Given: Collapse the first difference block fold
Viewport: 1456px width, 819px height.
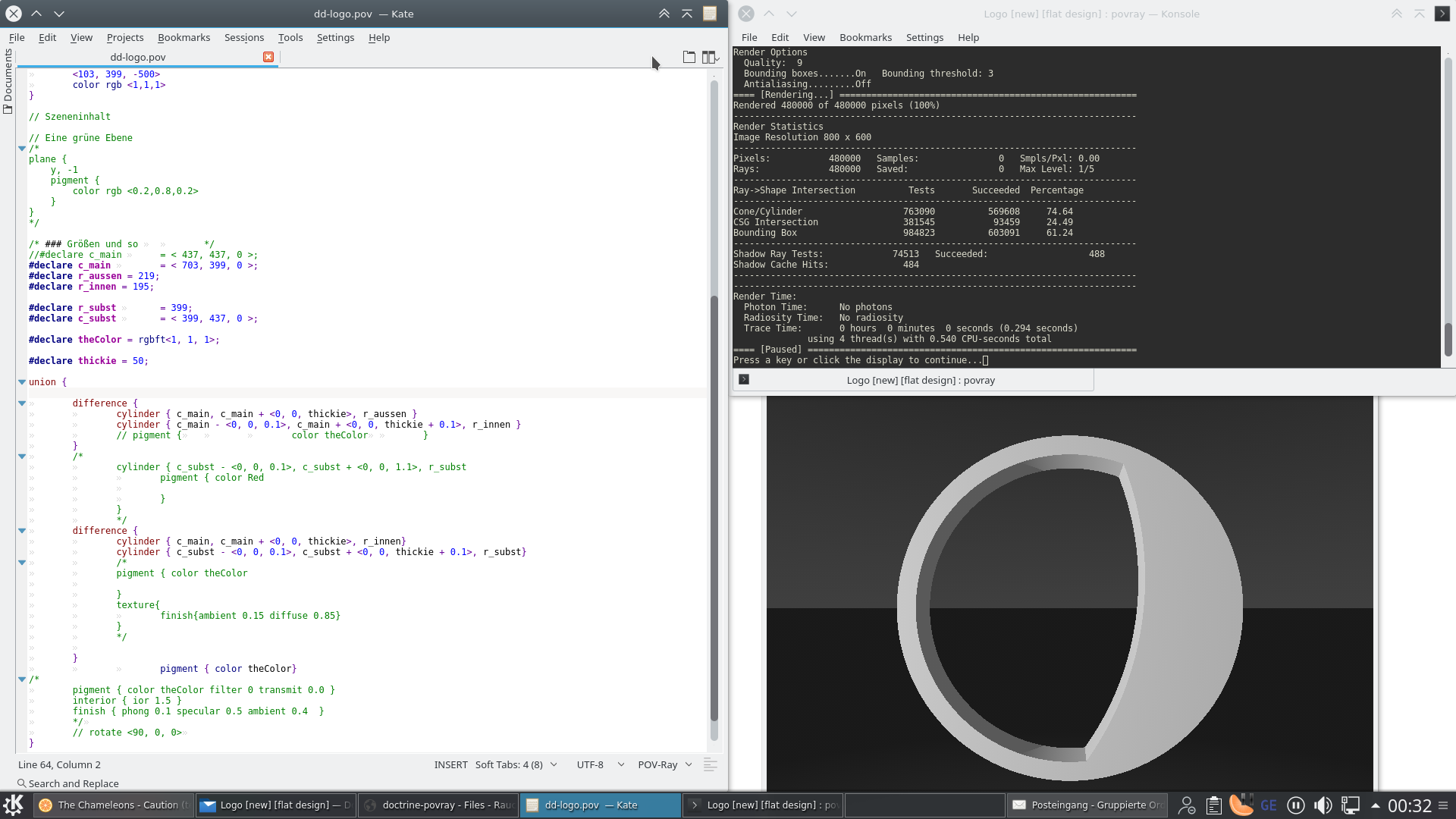Looking at the screenshot, I should click(x=22, y=403).
